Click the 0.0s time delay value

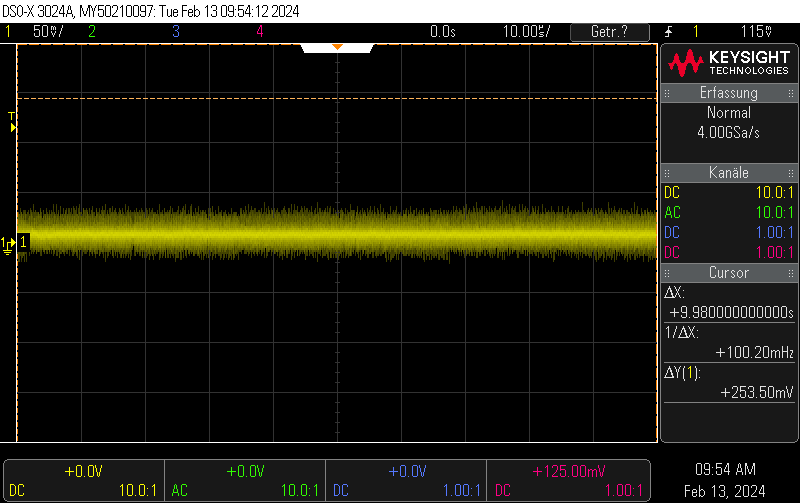pyautogui.click(x=442, y=32)
